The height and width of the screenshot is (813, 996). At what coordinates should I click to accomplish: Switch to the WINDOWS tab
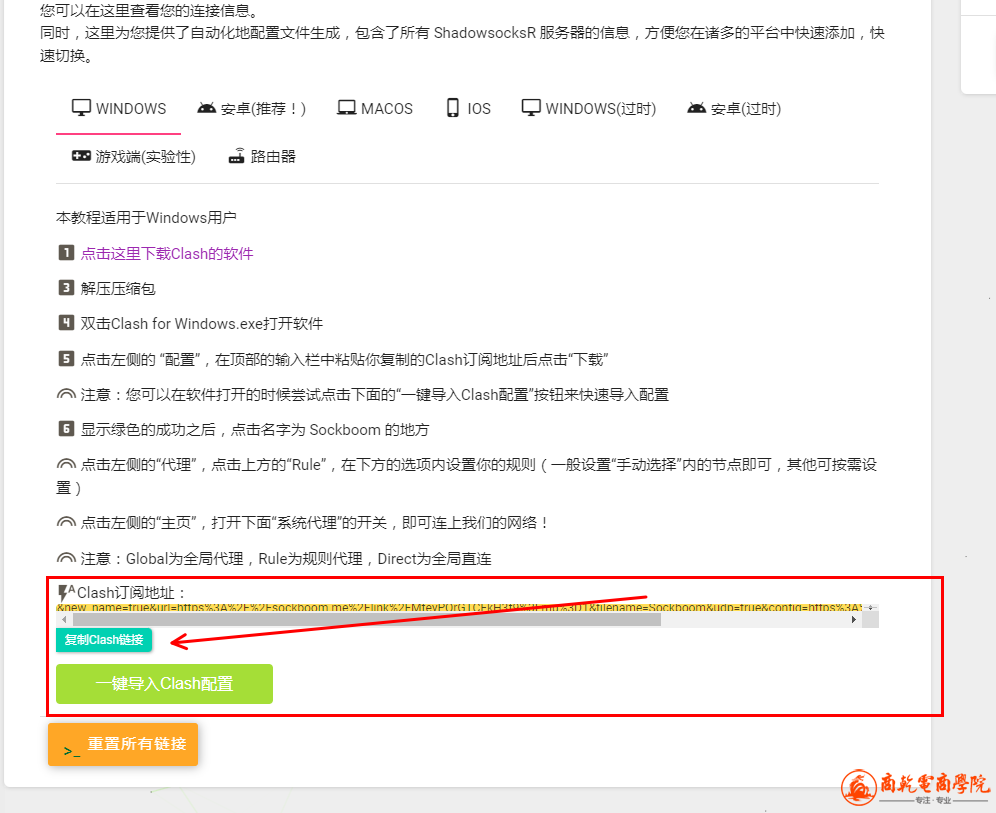pyautogui.click(x=119, y=109)
